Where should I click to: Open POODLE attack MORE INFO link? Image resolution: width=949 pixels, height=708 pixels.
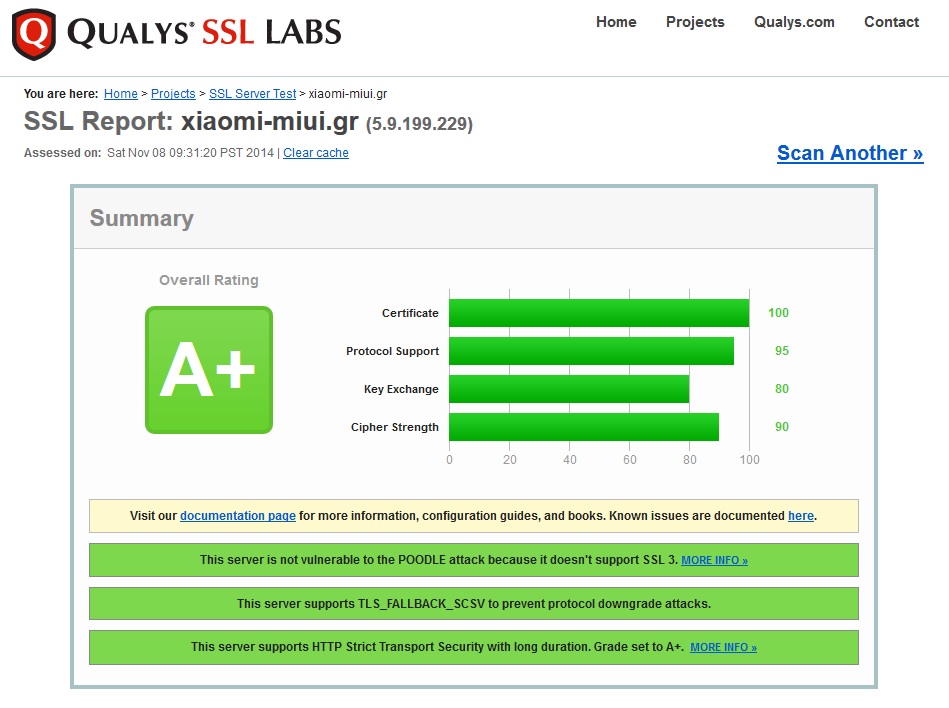point(714,560)
